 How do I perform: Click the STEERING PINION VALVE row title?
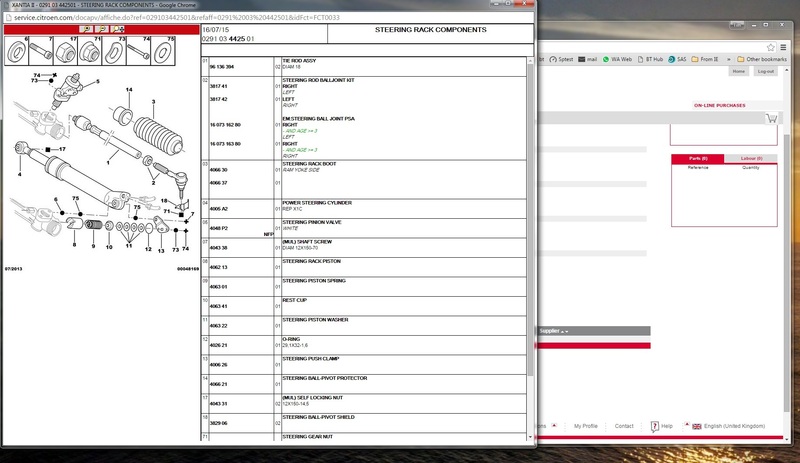pos(313,223)
